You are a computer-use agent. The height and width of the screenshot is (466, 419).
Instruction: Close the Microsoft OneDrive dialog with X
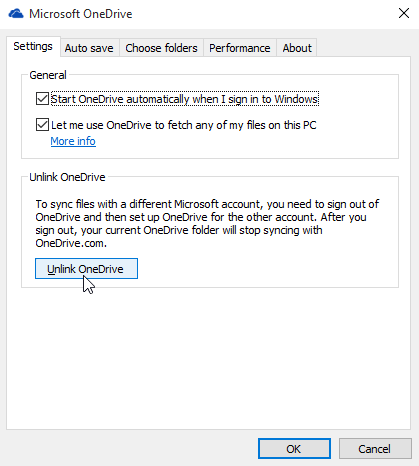pos(404,13)
